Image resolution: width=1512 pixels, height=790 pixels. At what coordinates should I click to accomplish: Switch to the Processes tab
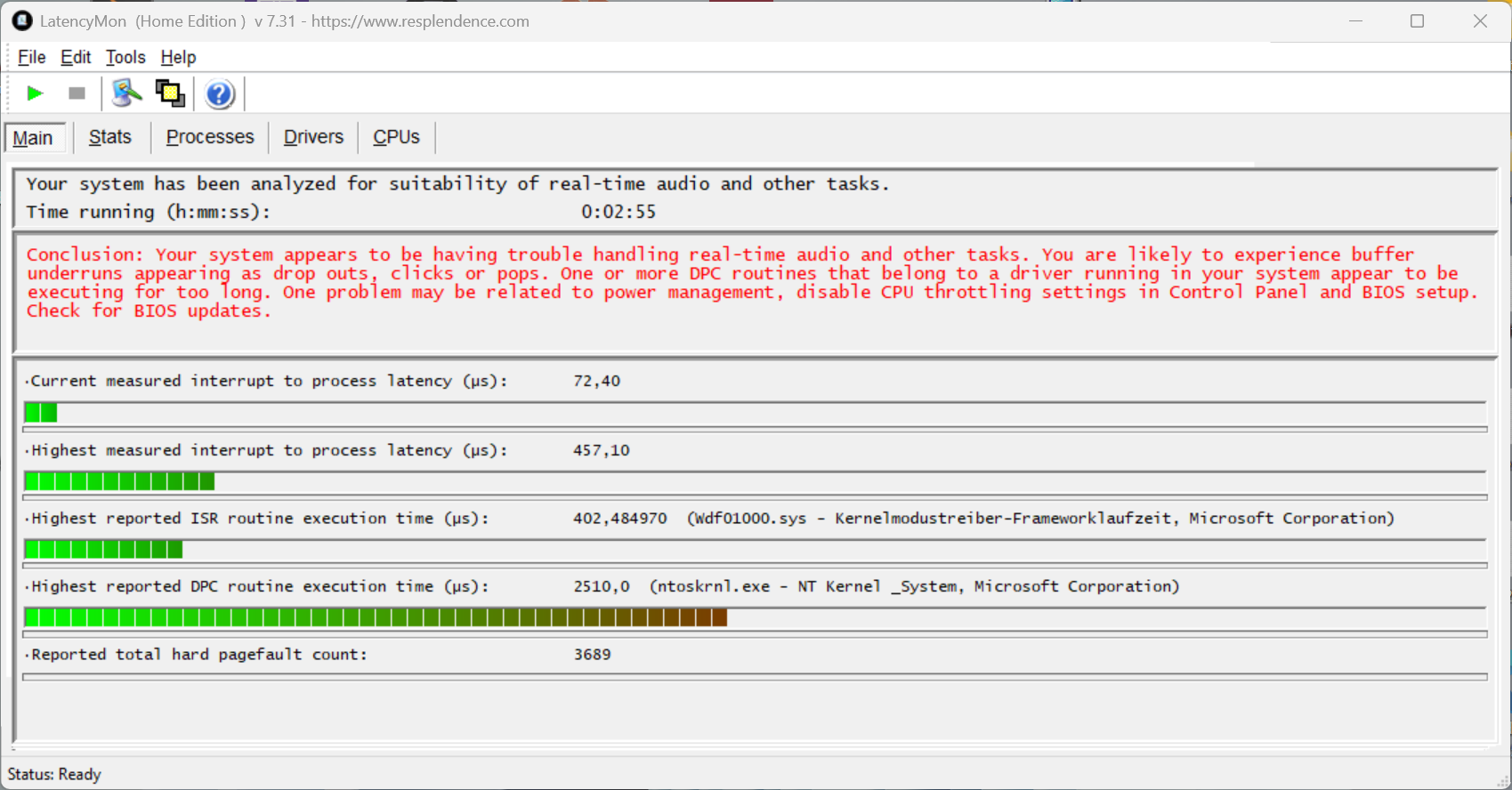tap(210, 137)
